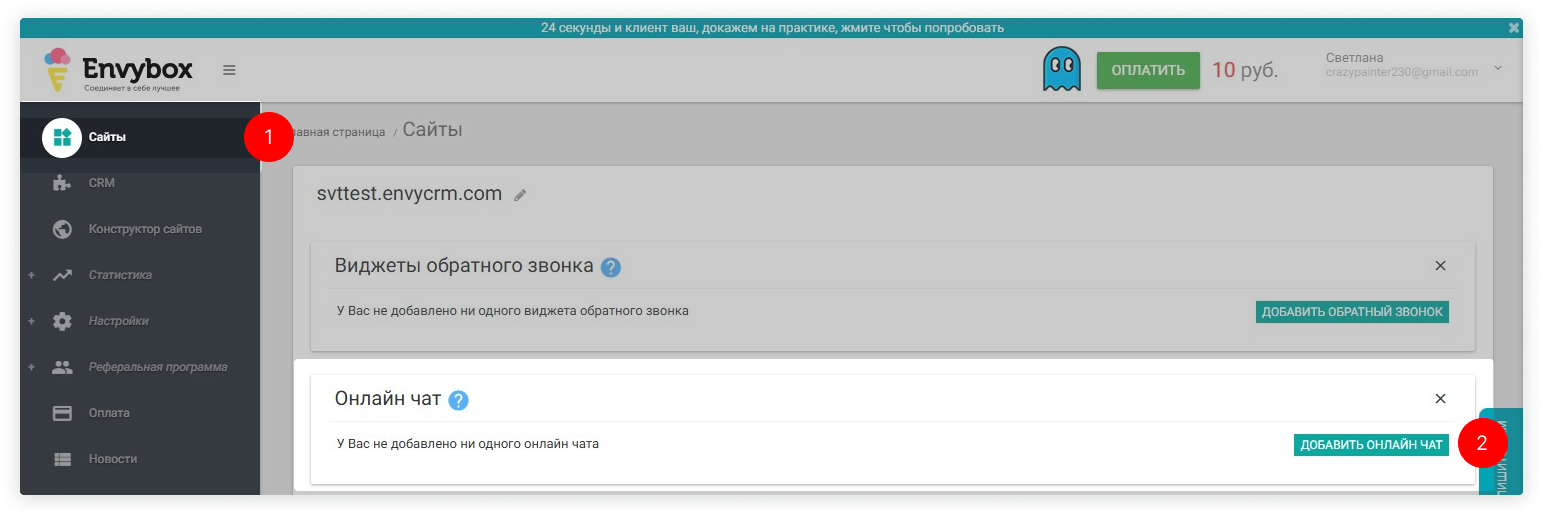1543x517 pixels.
Task: Click the Реферальная программа people icon
Action: click(x=62, y=367)
